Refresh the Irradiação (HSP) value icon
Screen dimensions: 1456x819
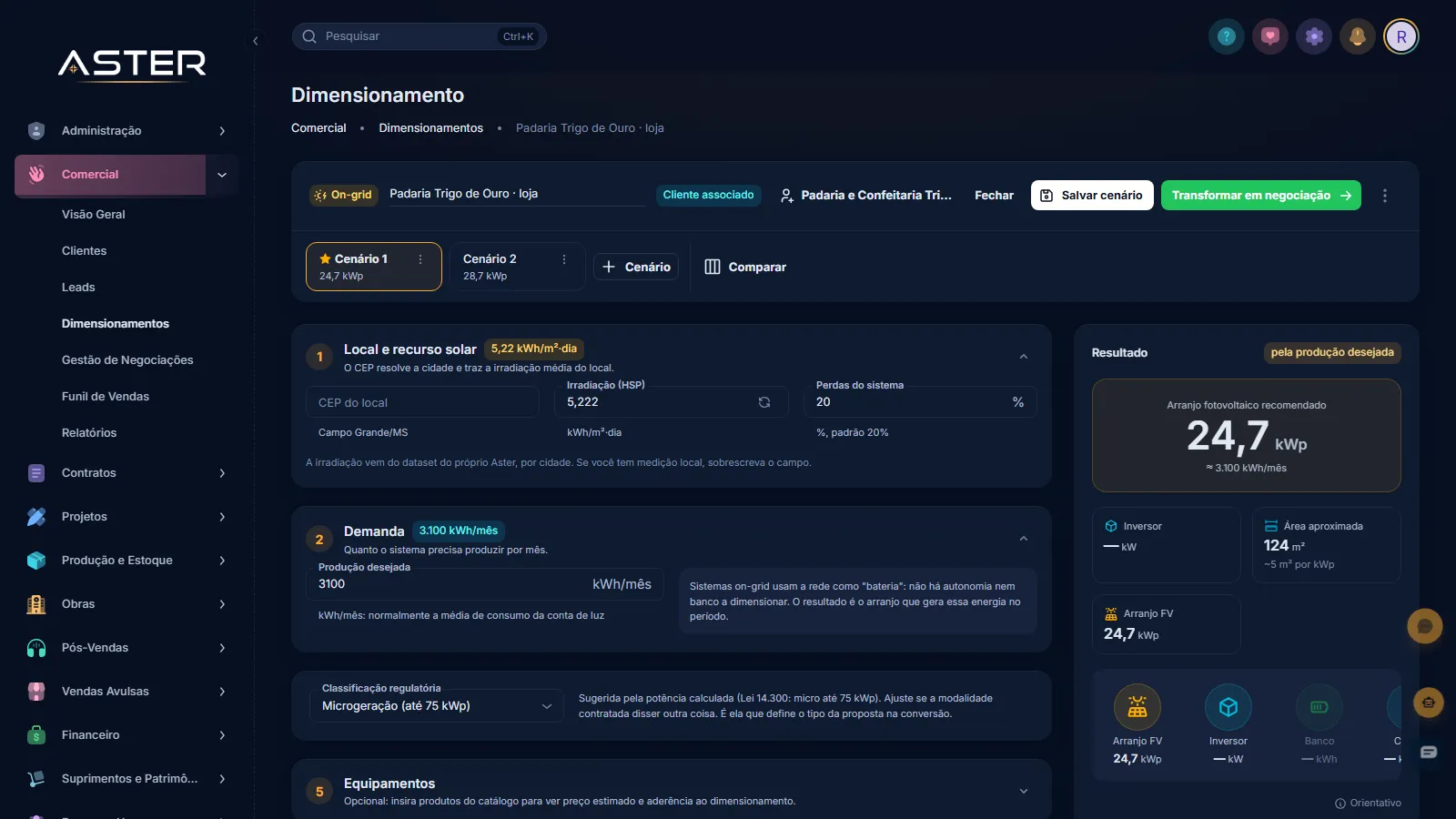pyautogui.click(x=764, y=402)
